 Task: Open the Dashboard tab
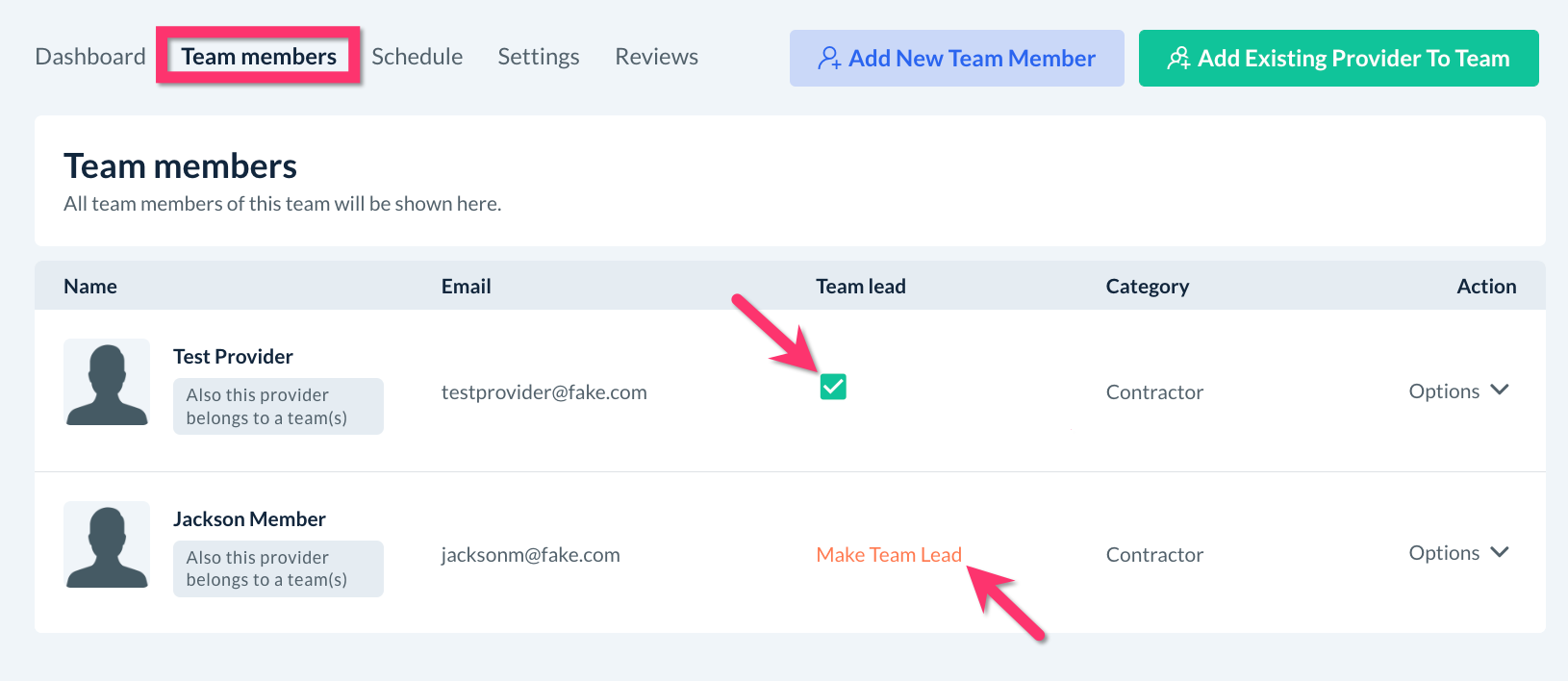point(90,57)
